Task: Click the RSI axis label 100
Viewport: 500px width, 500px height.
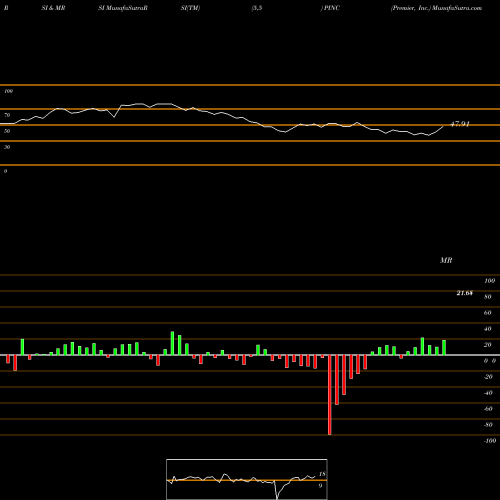Action: point(9,91)
